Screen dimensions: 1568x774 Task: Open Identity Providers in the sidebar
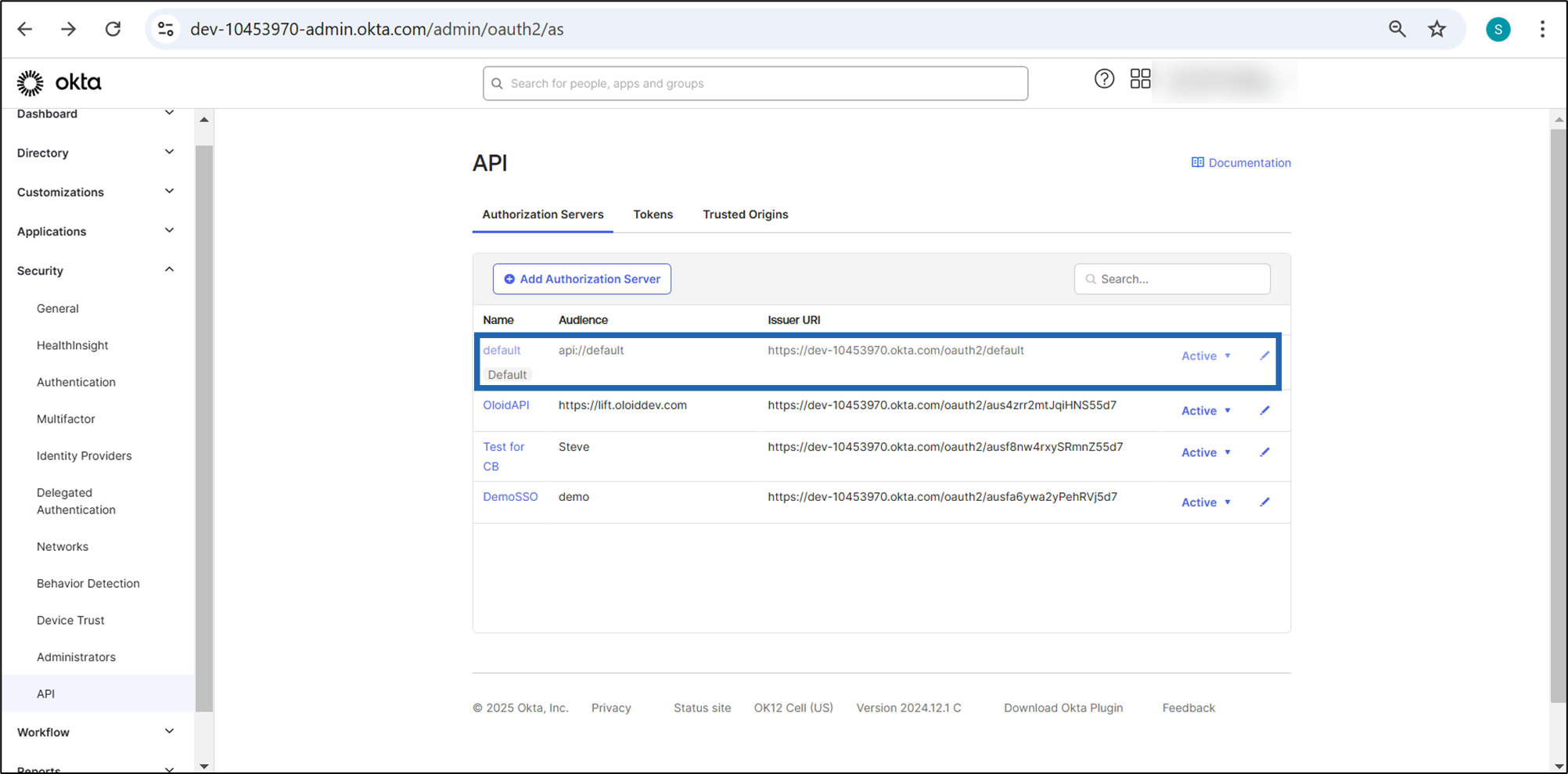tap(84, 455)
